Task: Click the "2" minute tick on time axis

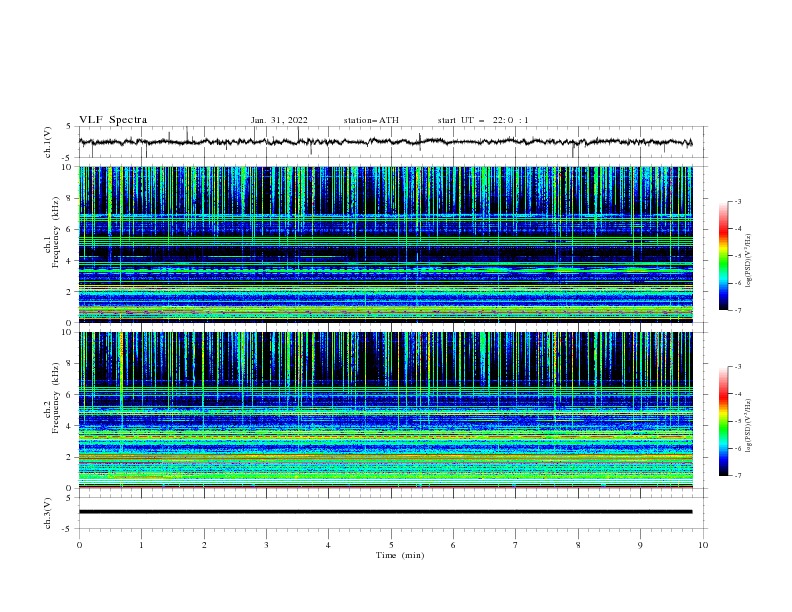Action: tap(204, 545)
